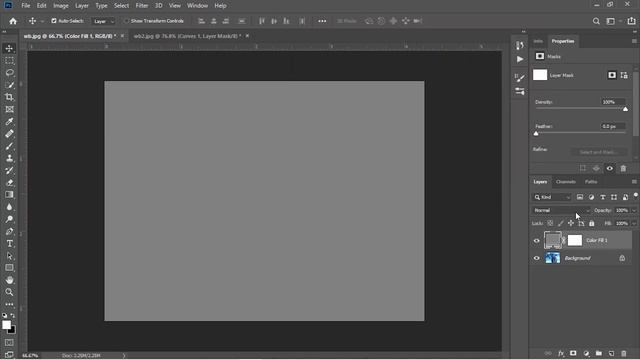Toggle lock transparent pixels
This screenshot has width=640, height=360.
(x=550, y=223)
